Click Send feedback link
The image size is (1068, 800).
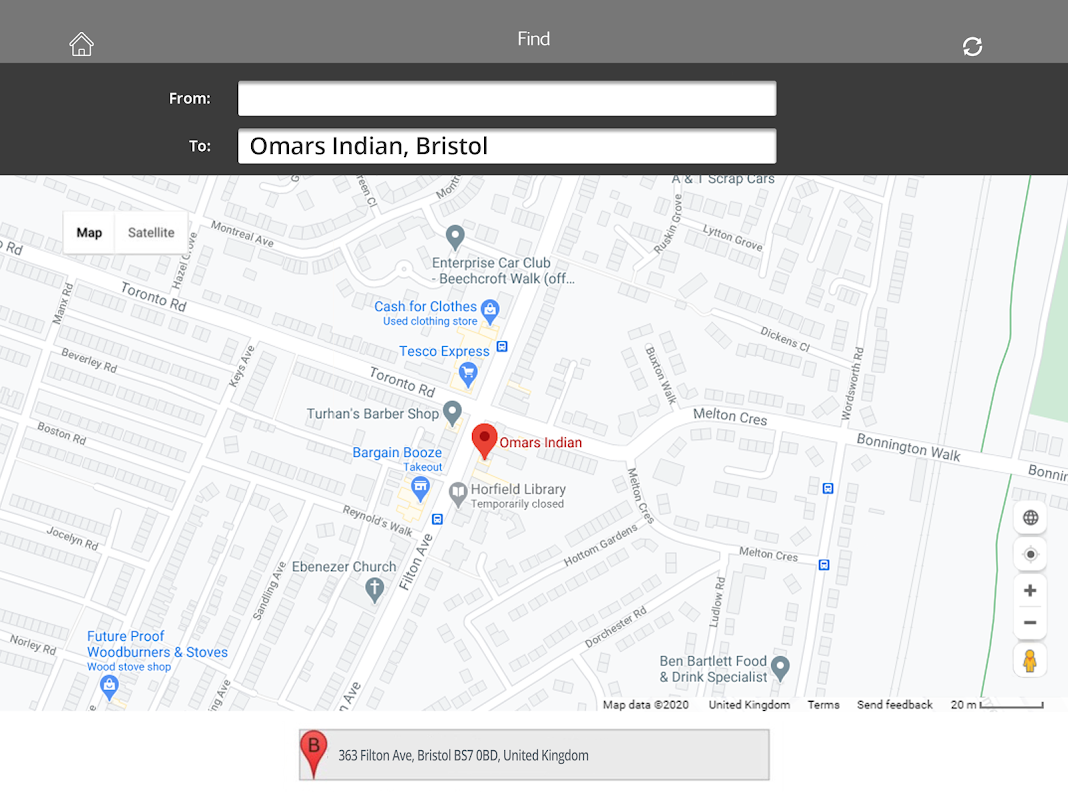point(894,705)
